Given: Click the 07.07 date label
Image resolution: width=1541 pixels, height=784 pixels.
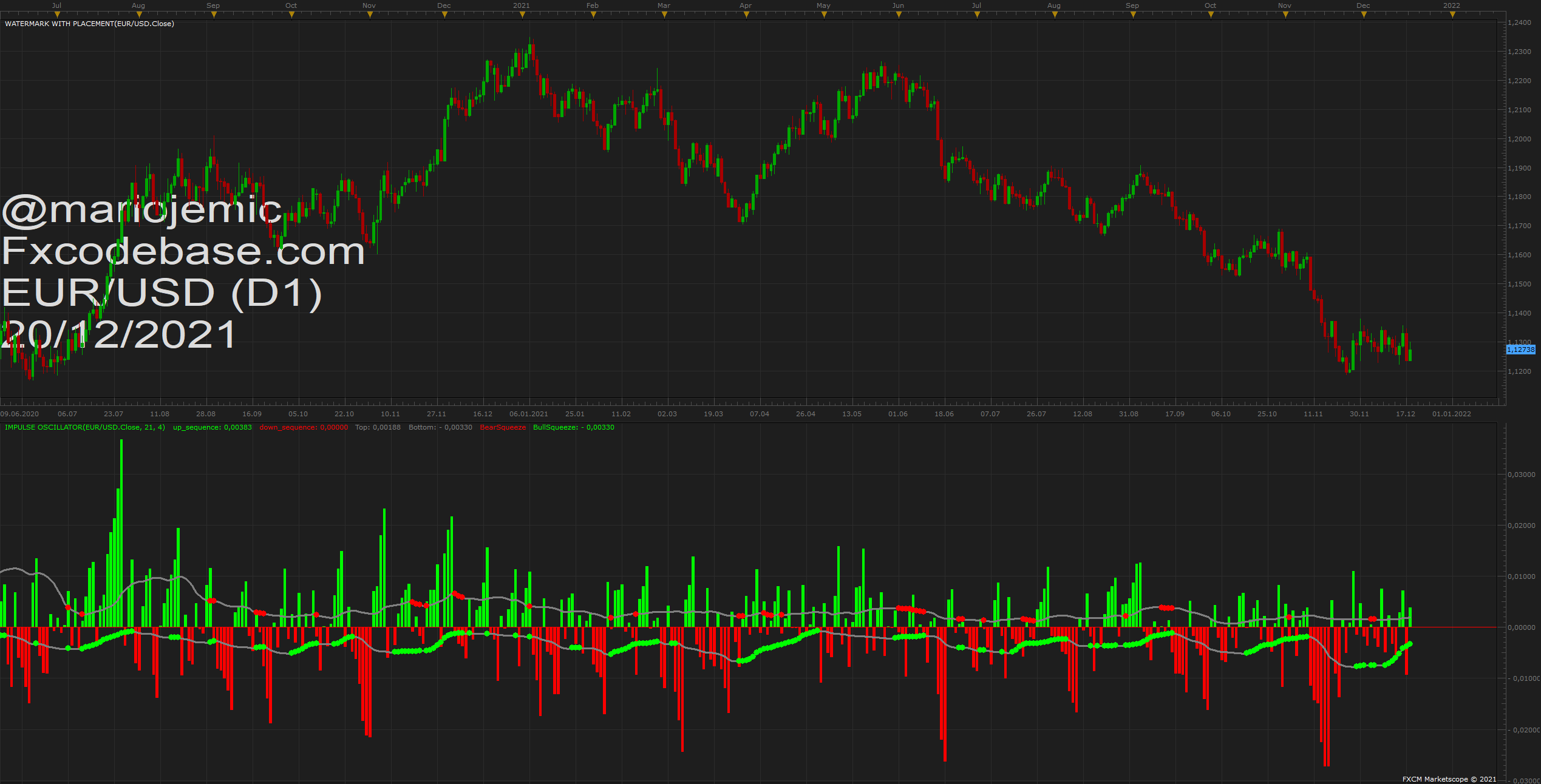Looking at the screenshot, I should click(x=990, y=414).
